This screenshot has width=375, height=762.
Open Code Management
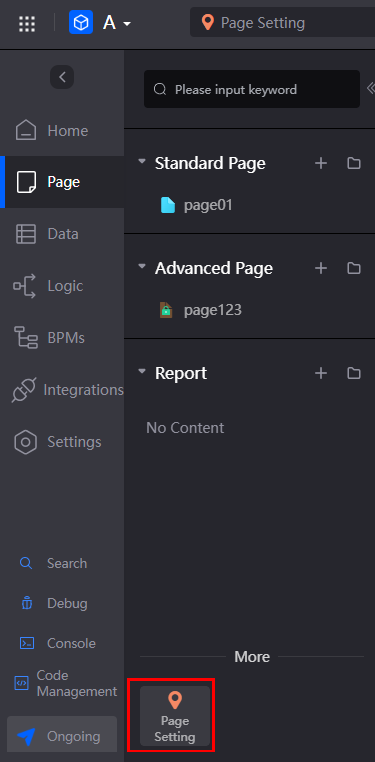(66, 683)
